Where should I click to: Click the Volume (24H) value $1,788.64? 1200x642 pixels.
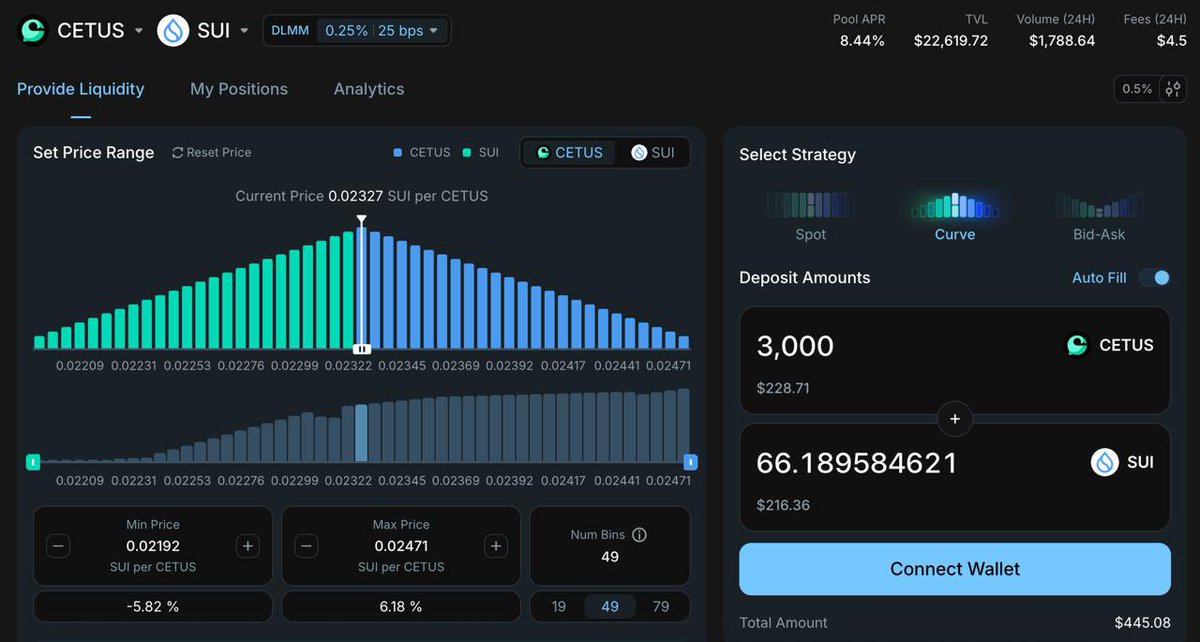(1062, 41)
